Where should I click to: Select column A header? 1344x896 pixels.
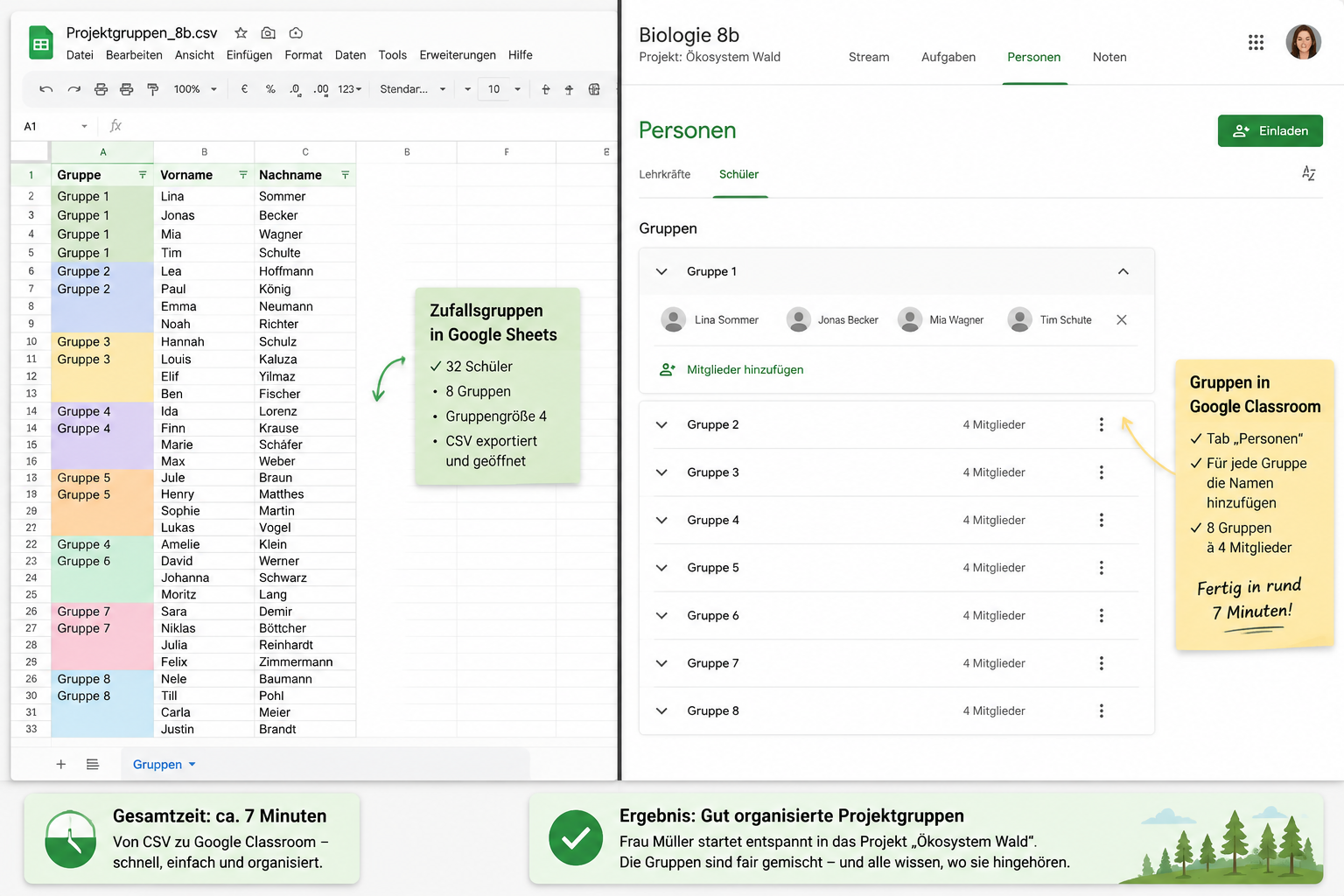click(102, 151)
